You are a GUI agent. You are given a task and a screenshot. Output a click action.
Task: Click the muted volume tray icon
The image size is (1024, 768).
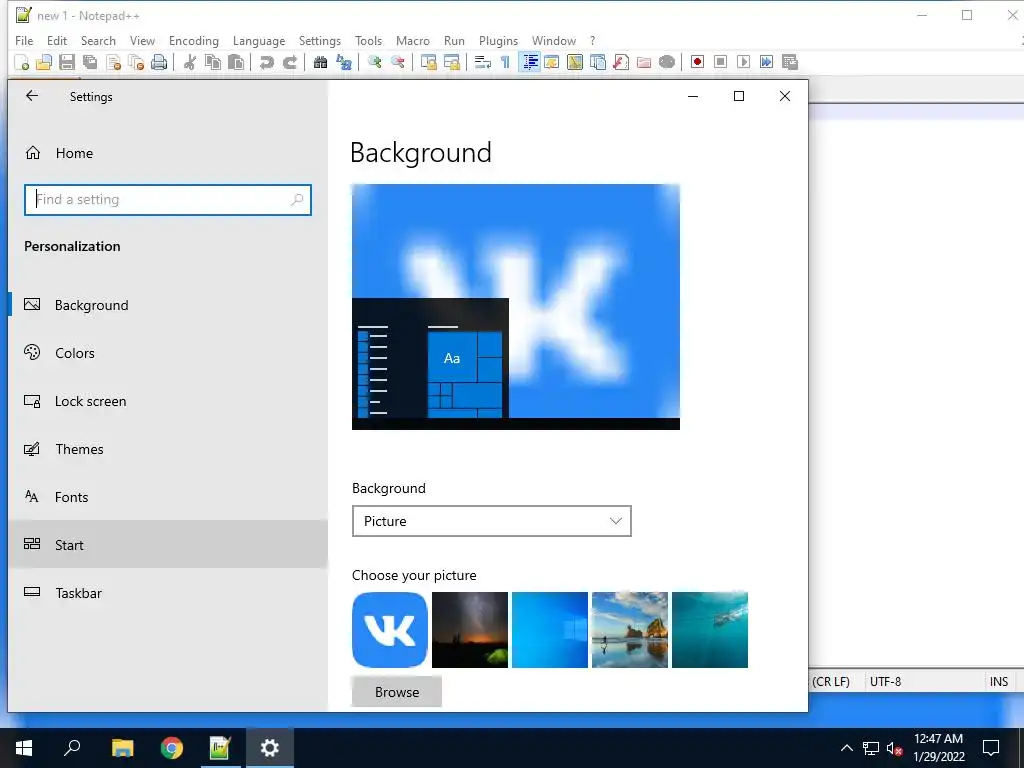894,748
